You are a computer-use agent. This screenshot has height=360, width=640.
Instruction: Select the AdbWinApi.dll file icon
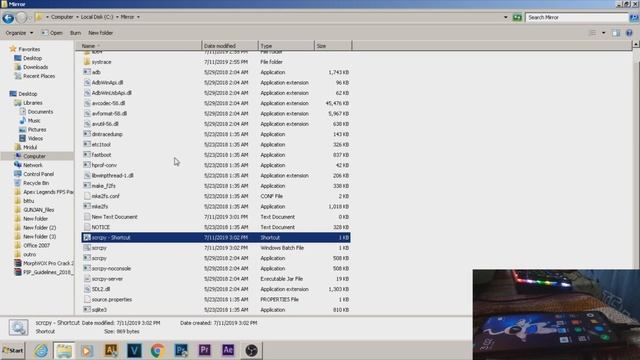click(x=87, y=82)
